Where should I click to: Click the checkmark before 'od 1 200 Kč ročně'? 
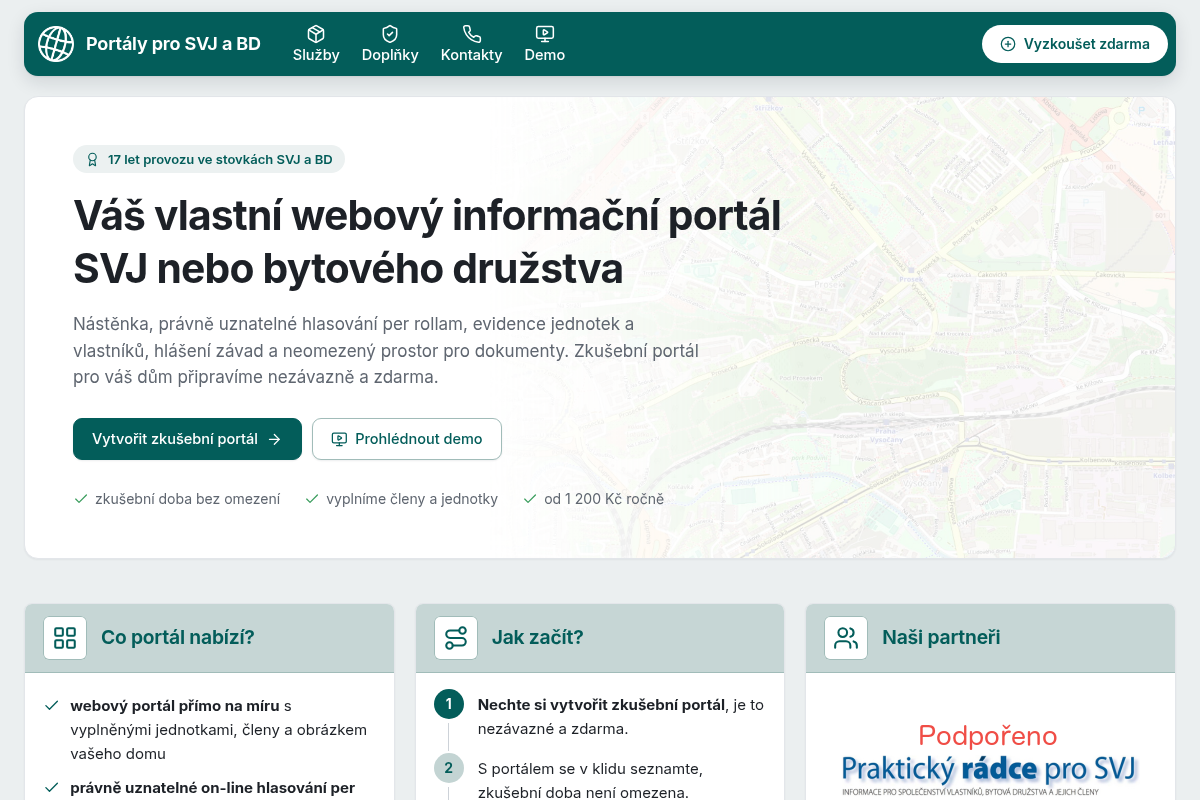[x=530, y=499]
